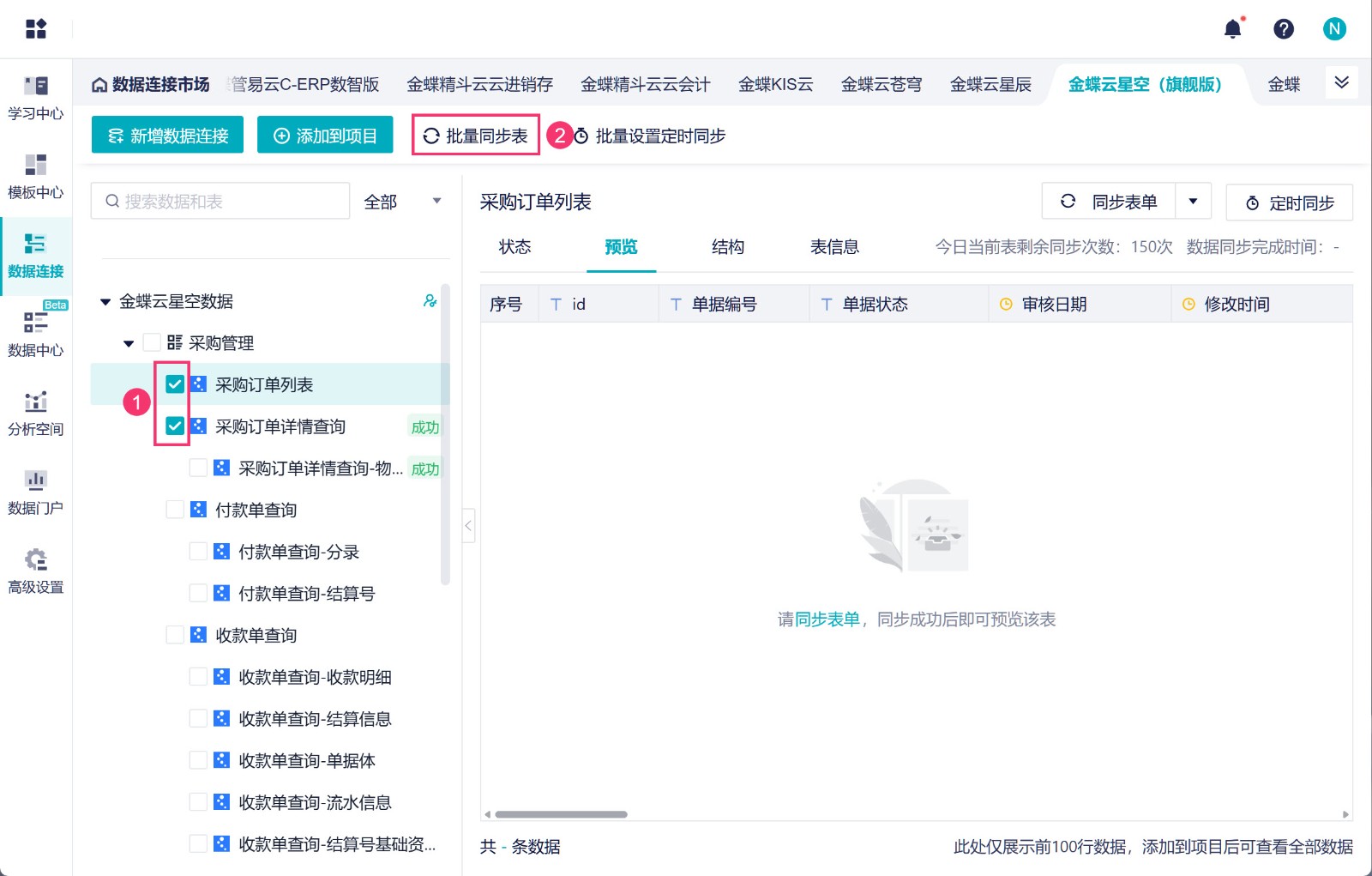Switch to the 预览 tab
Viewport: 1372px width, 876px height.
click(621, 247)
